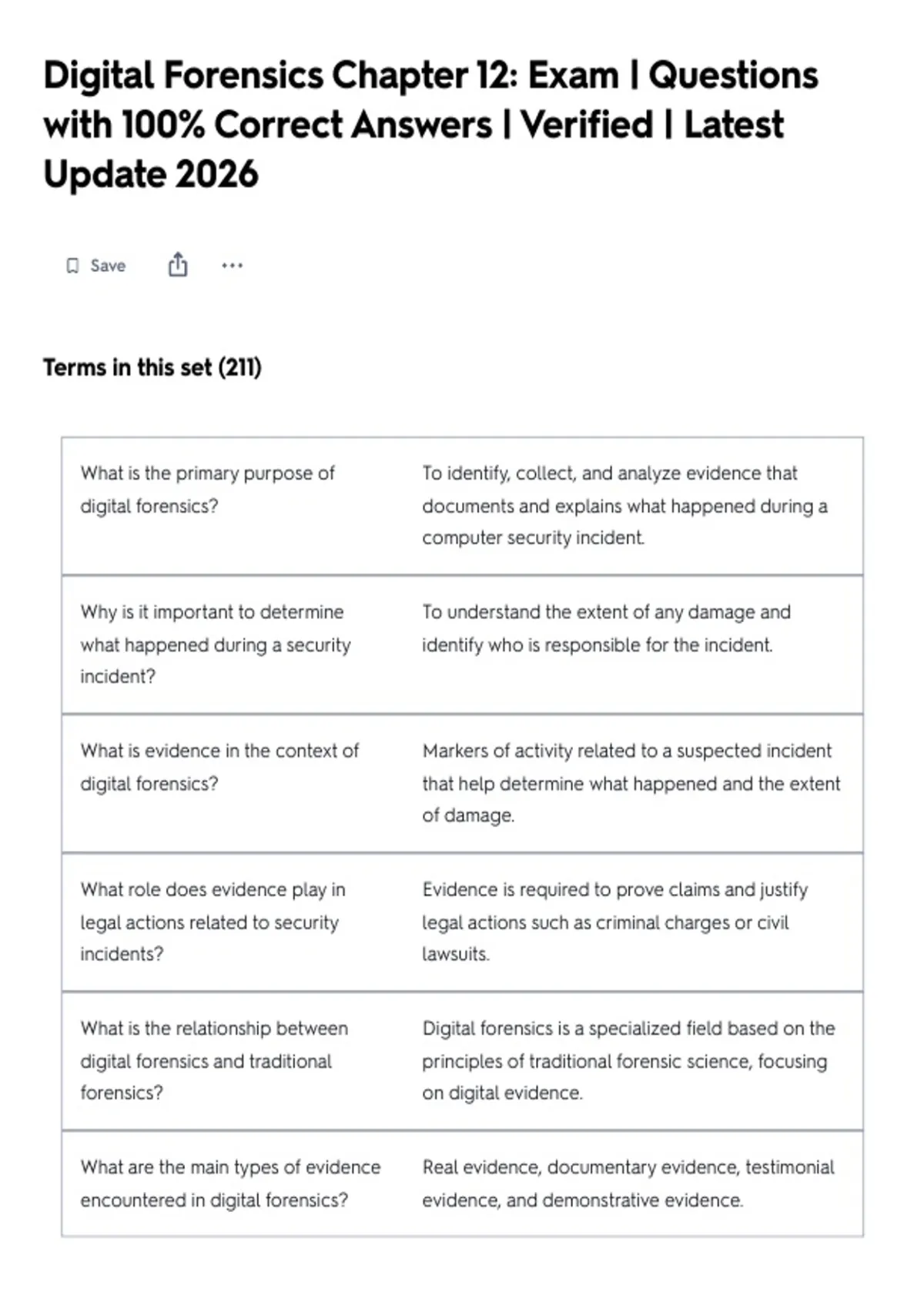Viewport: 924px width, 1309px height.
Task: Select term 'Why is it important to determine'
Action: (x=216, y=644)
